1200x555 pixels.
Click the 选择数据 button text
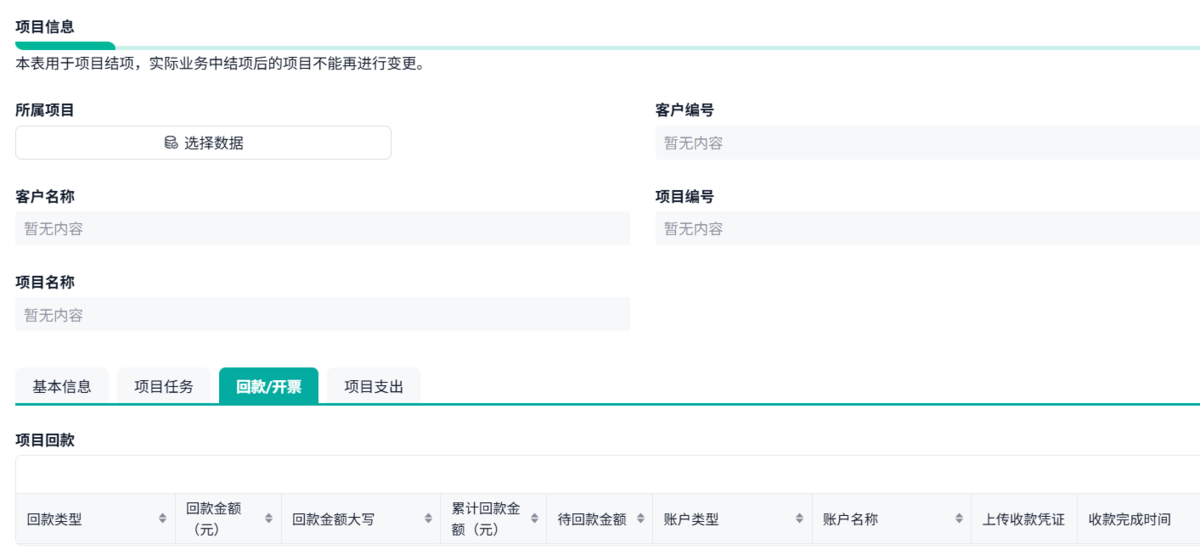213,143
